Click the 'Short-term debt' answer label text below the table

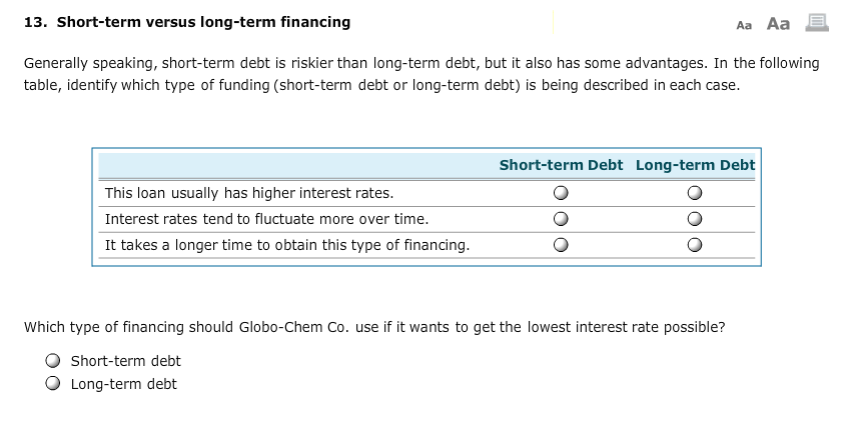coord(126,361)
